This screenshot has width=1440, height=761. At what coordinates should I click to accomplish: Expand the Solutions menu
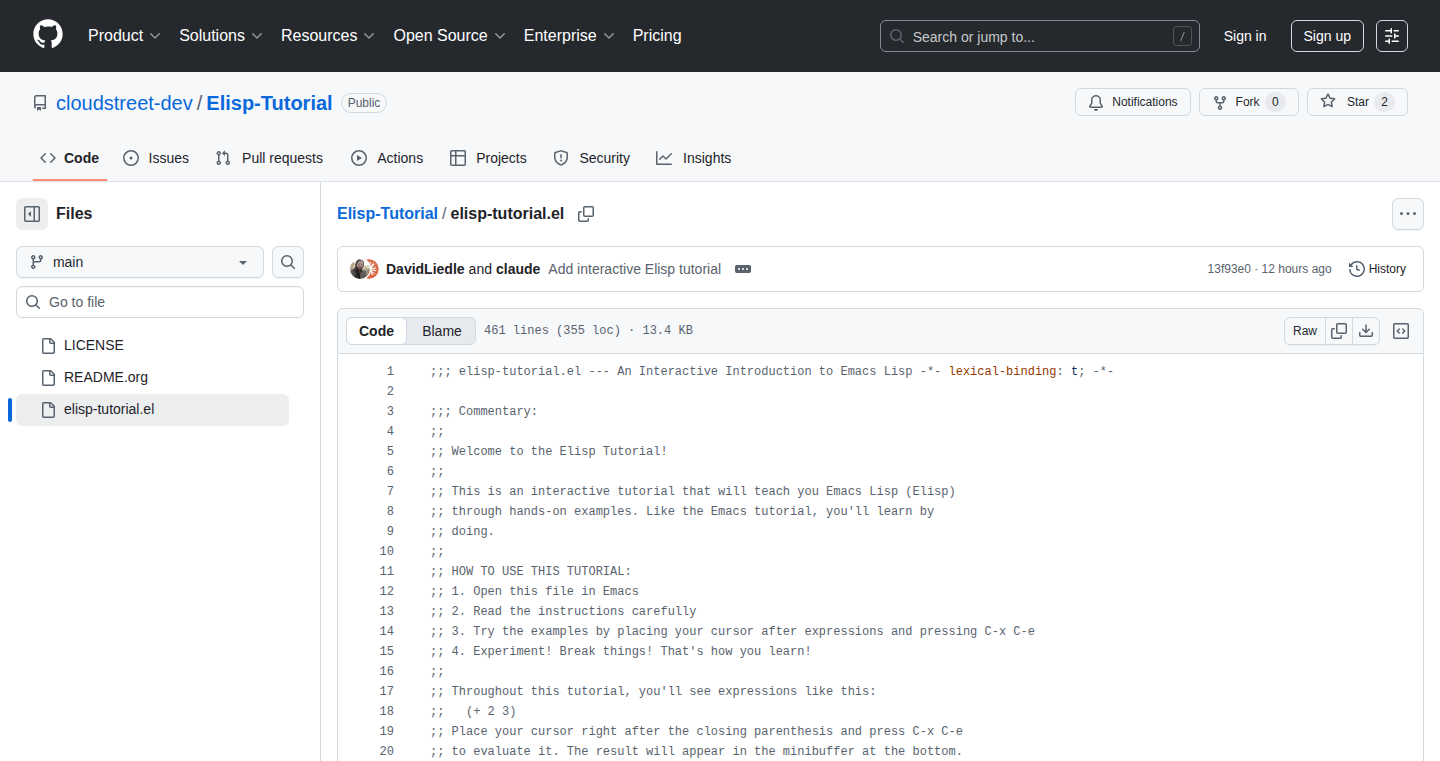pos(221,36)
